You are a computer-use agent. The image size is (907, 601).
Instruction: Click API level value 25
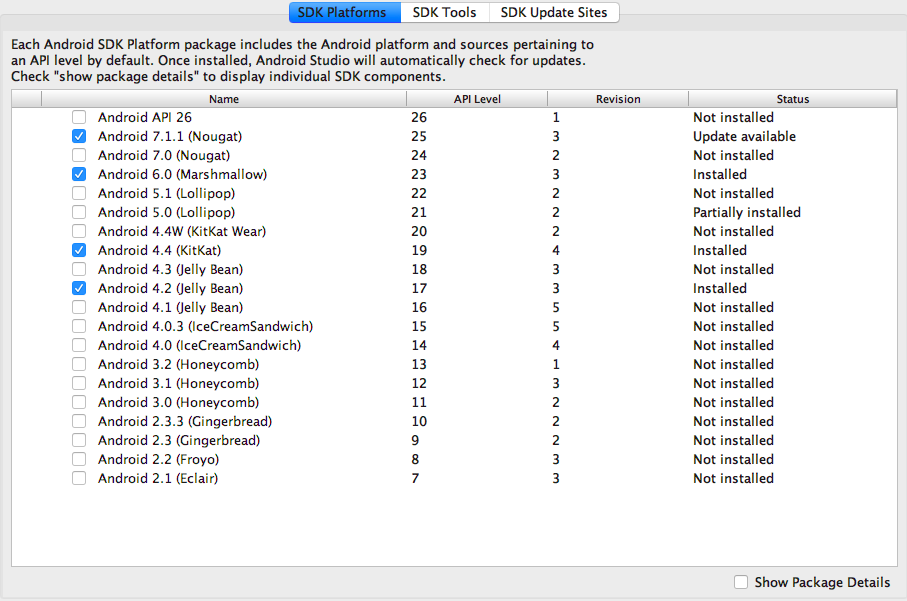[x=419, y=137]
